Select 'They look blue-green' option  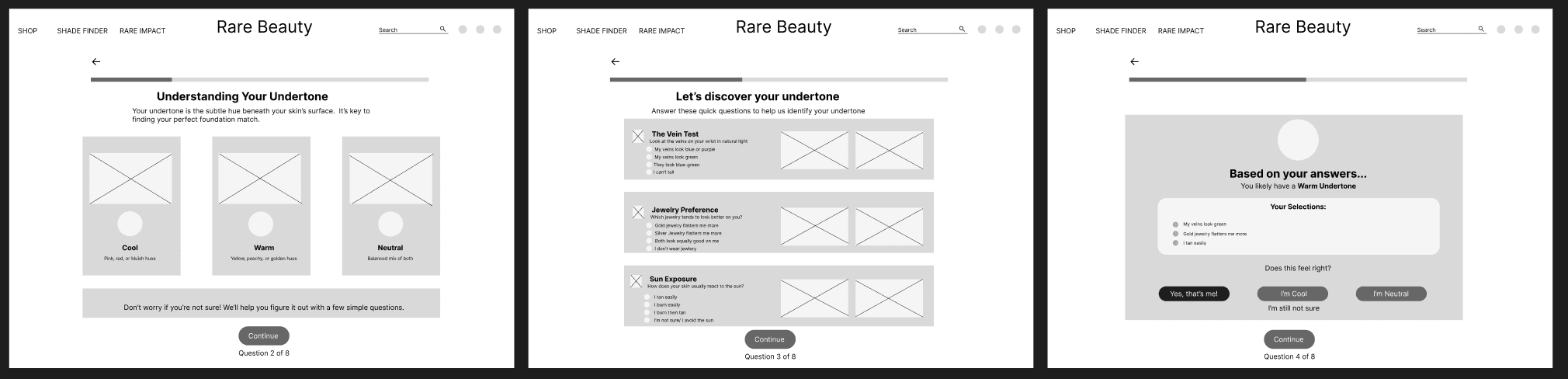click(650, 165)
